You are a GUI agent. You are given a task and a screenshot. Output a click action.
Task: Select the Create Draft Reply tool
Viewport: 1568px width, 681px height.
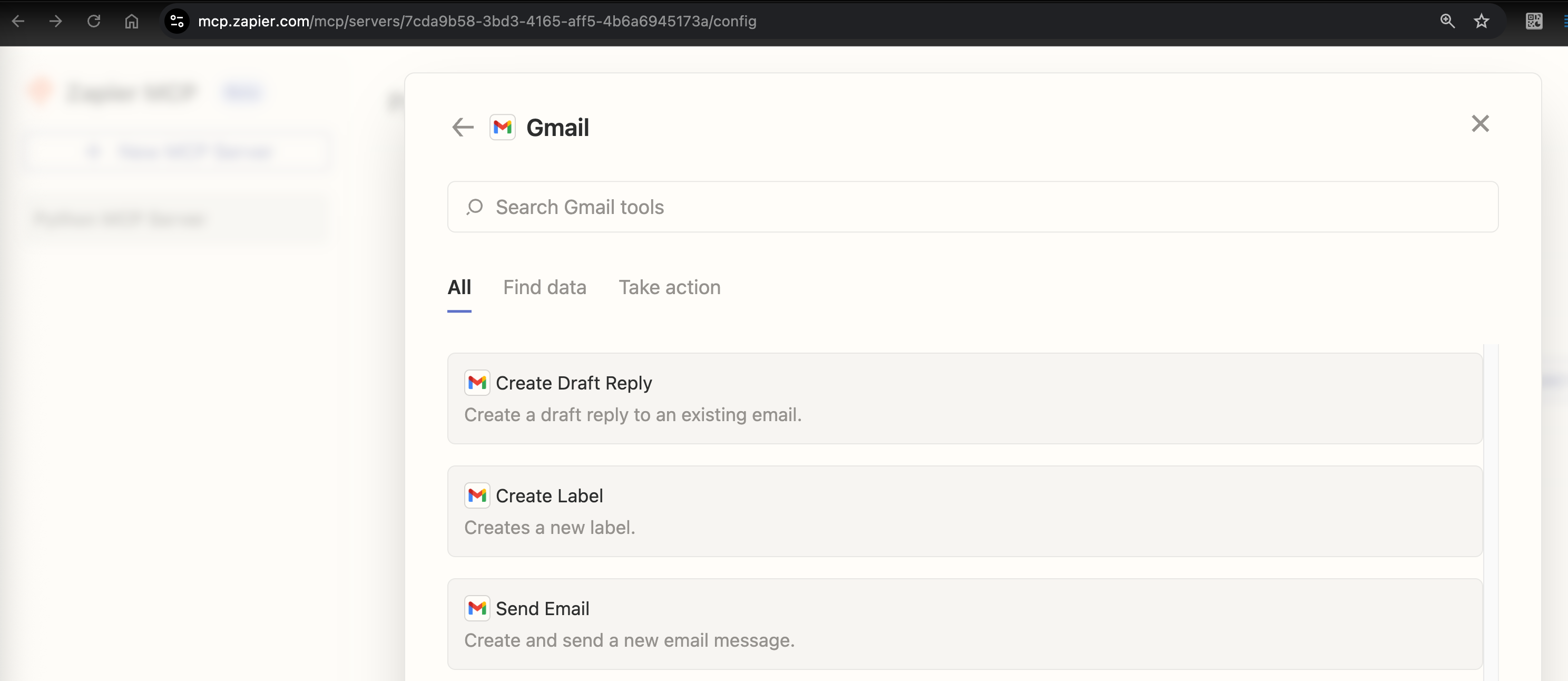point(964,398)
